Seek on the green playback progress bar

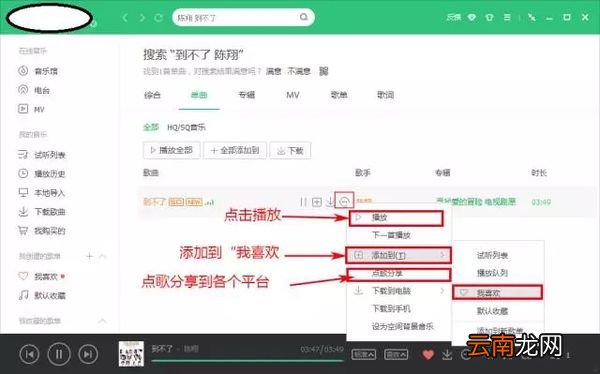click(247, 361)
